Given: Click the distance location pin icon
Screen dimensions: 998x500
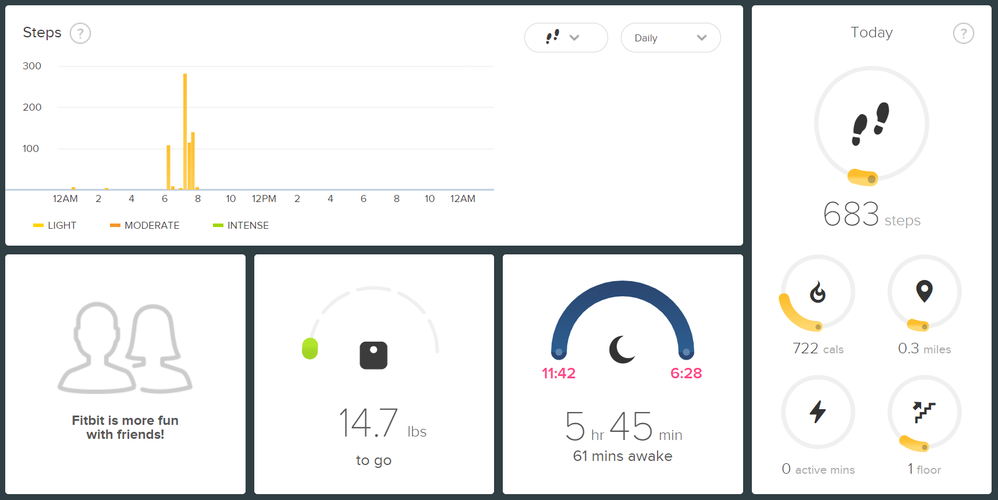Looking at the screenshot, I should [924, 291].
